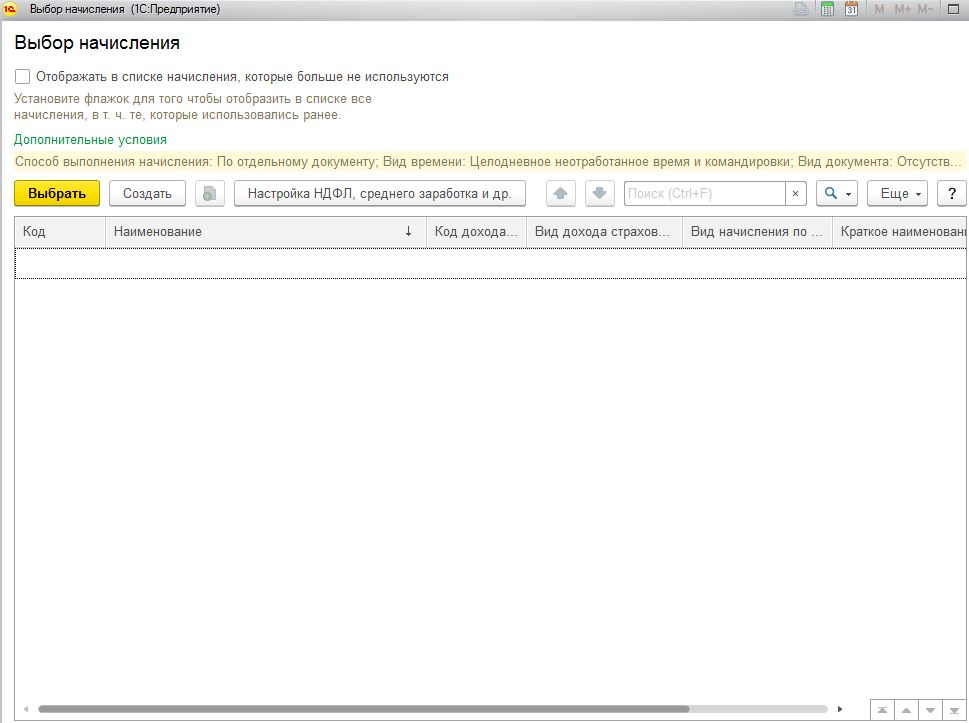Expand the Еще menu
Image resolution: width=969 pixels, height=723 pixels.
(x=897, y=193)
